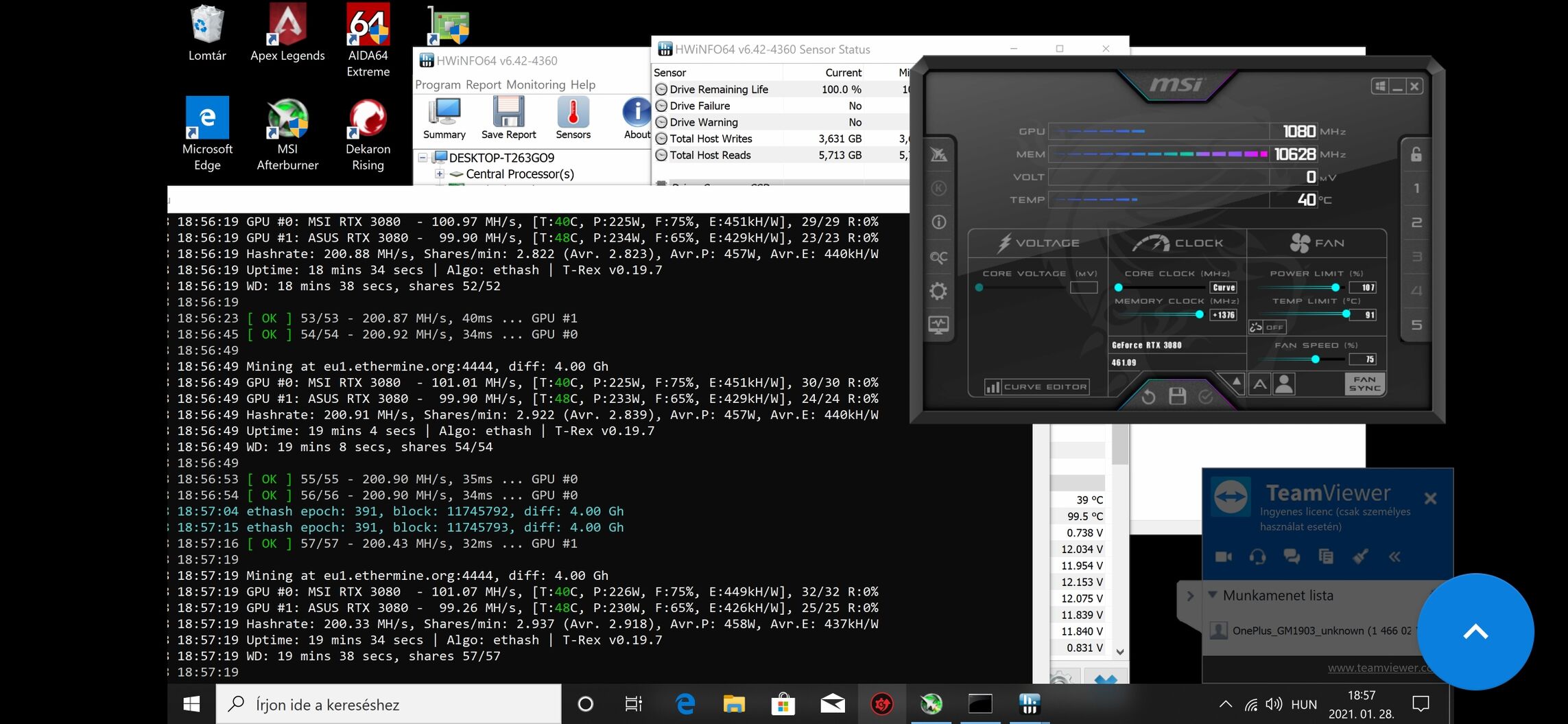
Task: Save the current Afterburner profile with floppy icon
Action: tap(1177, 396)
